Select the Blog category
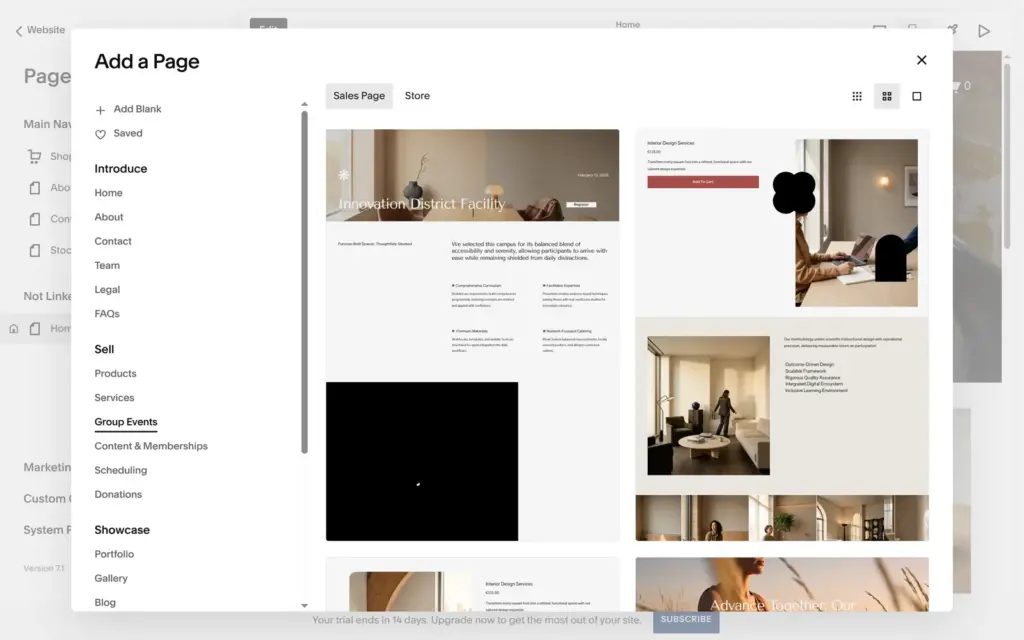Viewport: 1024px width, 640px height. pyautogui.click(x=105, y=602)
